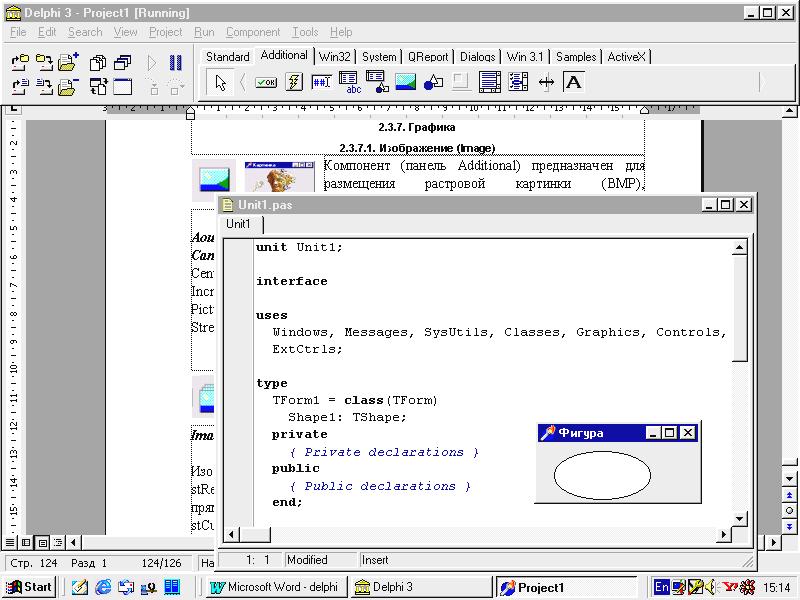Select the ScrollBox component
Image resolution: width=800 pixels, height=600 pixels.
click(x=489, y=82)
